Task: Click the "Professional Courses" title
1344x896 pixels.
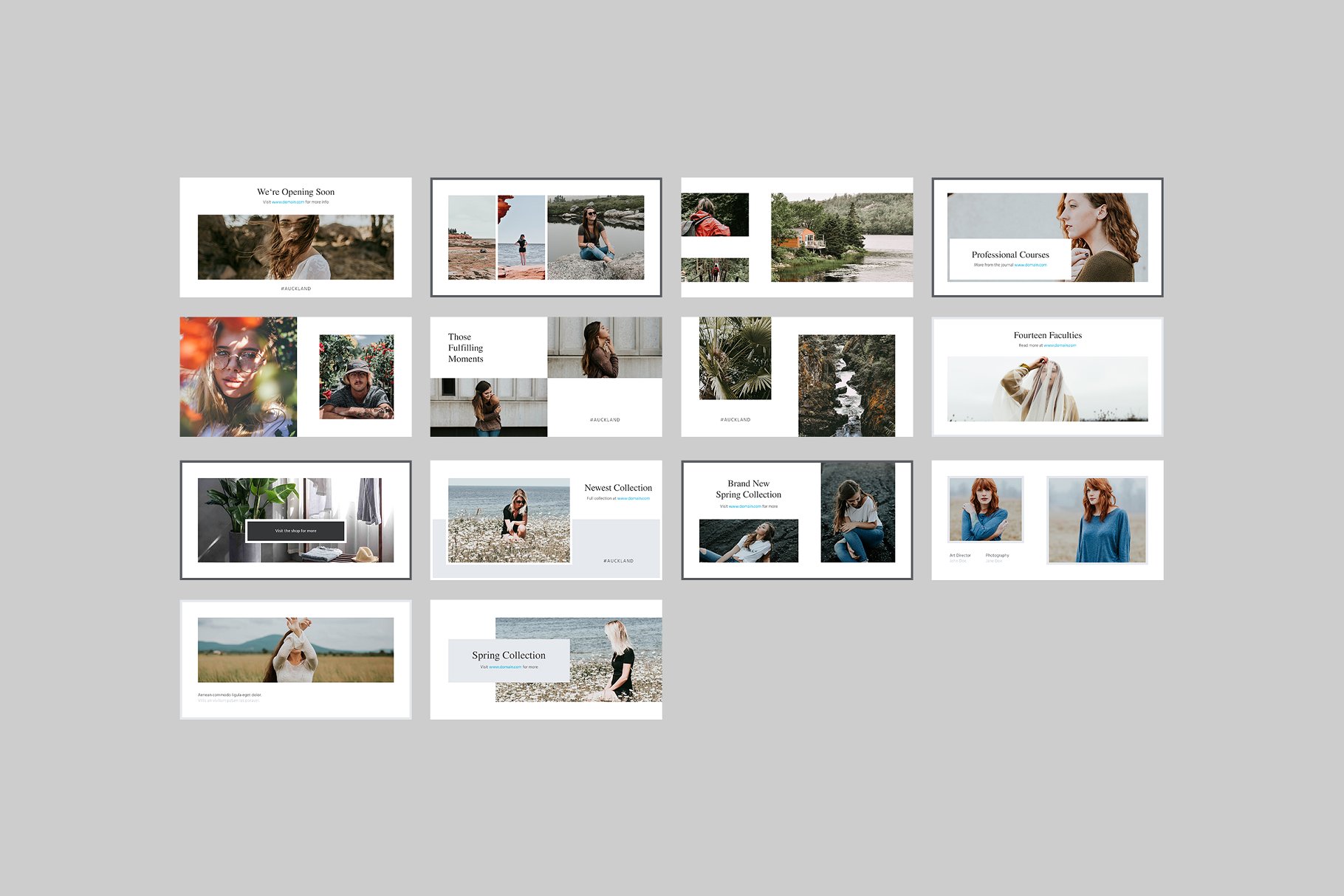Action: (x=1009, y=255)
